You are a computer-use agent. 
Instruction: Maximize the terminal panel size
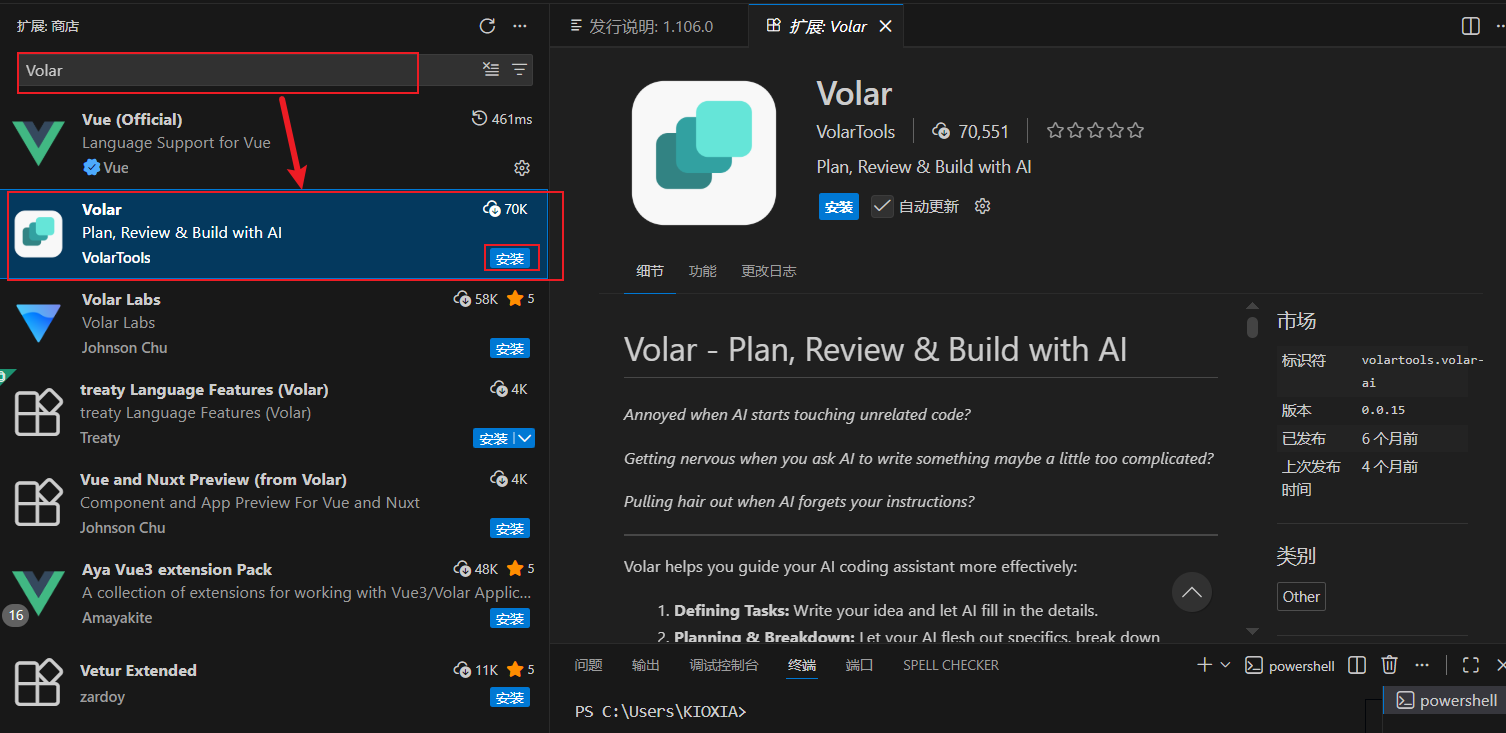tap(1470, 665)
